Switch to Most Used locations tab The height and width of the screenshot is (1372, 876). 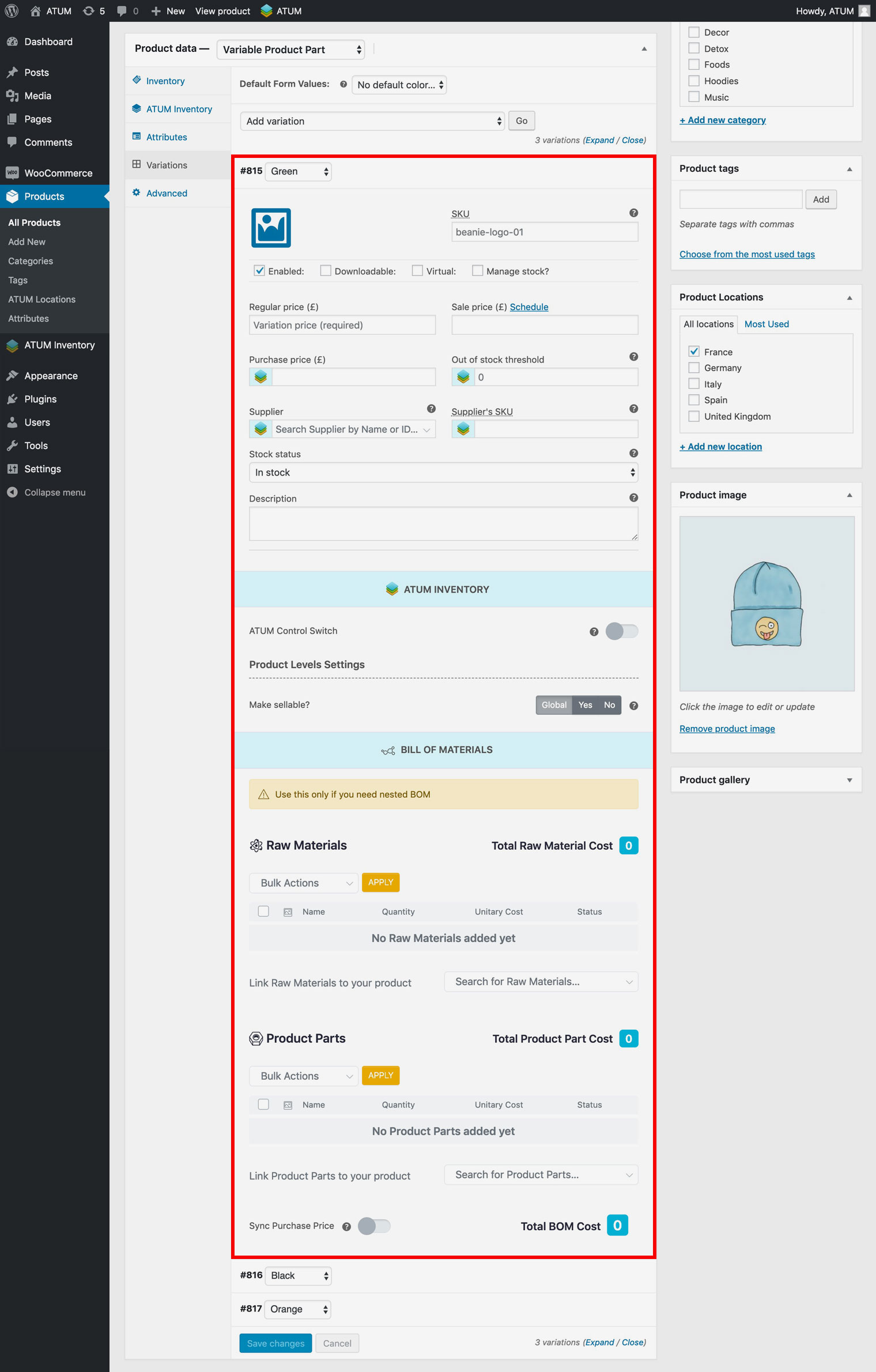[x=766, y=324]
